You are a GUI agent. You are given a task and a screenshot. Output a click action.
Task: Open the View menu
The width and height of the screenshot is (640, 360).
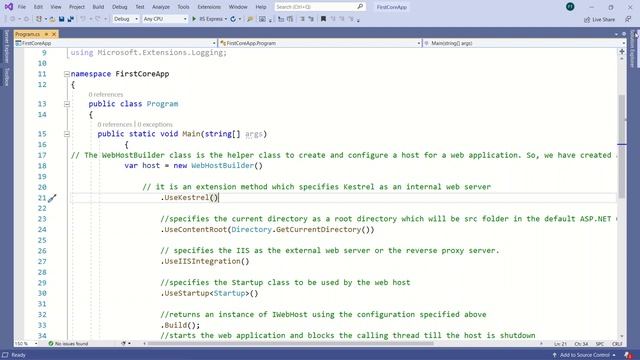56,7
